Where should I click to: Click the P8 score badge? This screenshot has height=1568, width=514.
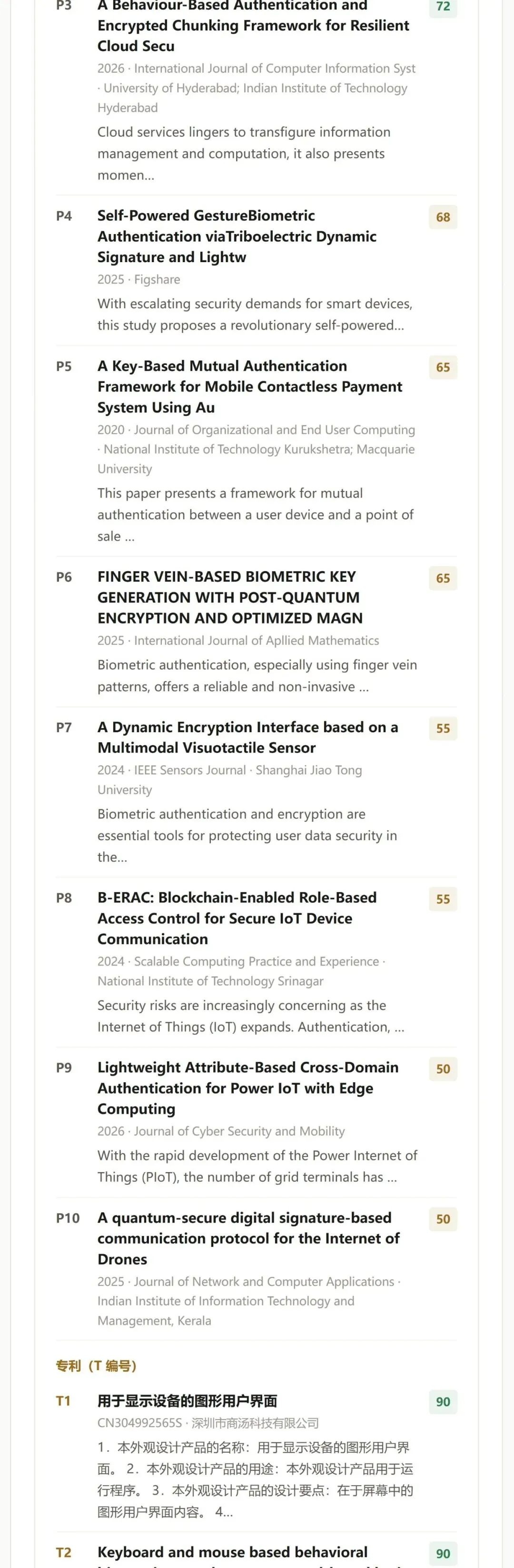click(x=443, y=899)
